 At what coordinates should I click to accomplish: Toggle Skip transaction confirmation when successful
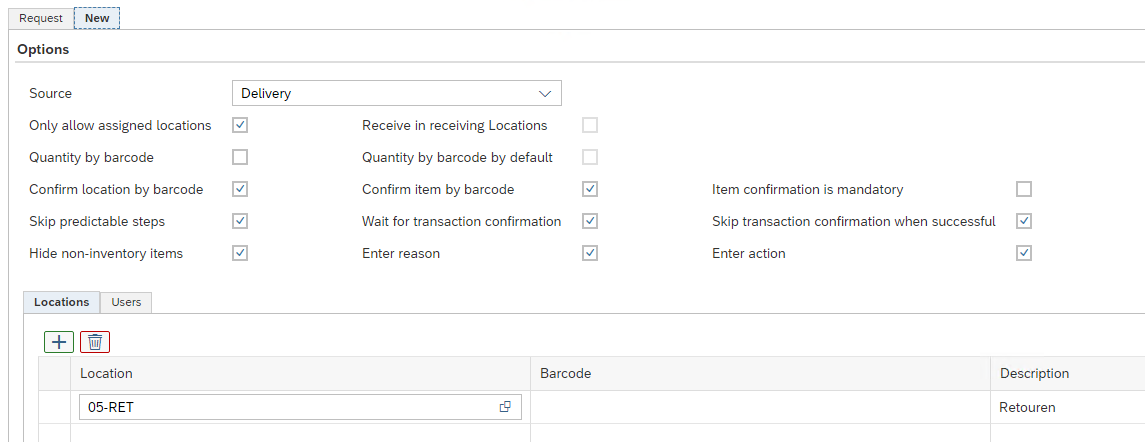pyautogui.click(x=1023, y=221)
